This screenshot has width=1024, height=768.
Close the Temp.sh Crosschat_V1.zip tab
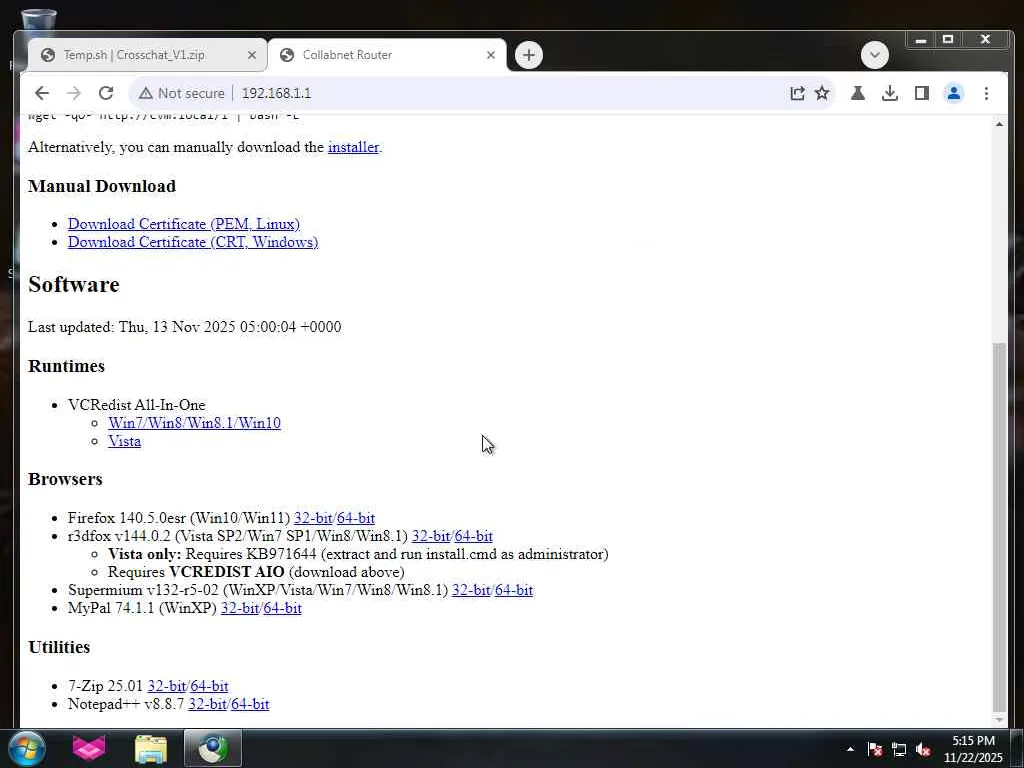click(251, 56)
